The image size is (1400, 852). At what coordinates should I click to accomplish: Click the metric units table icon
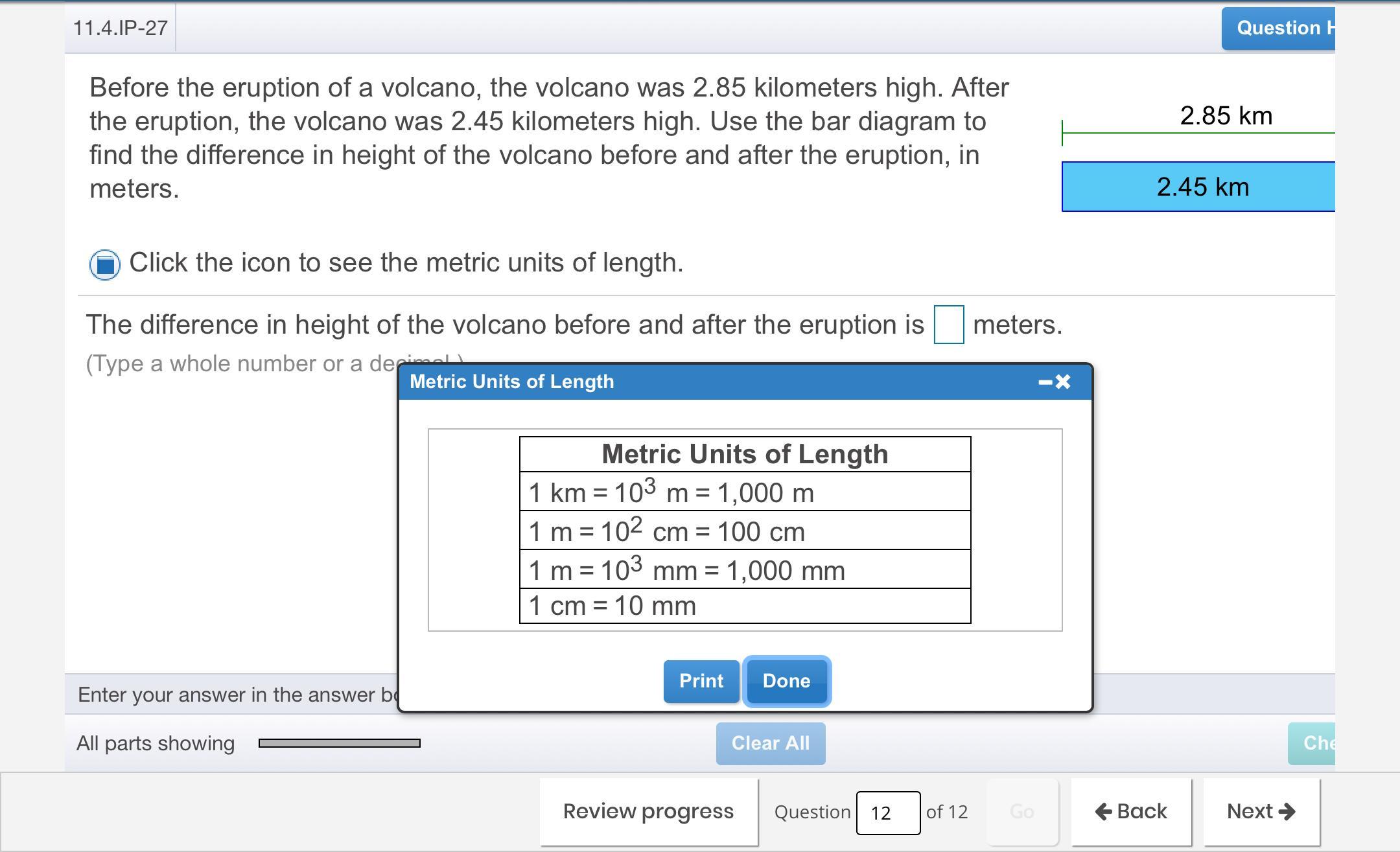tap(104, 264)
